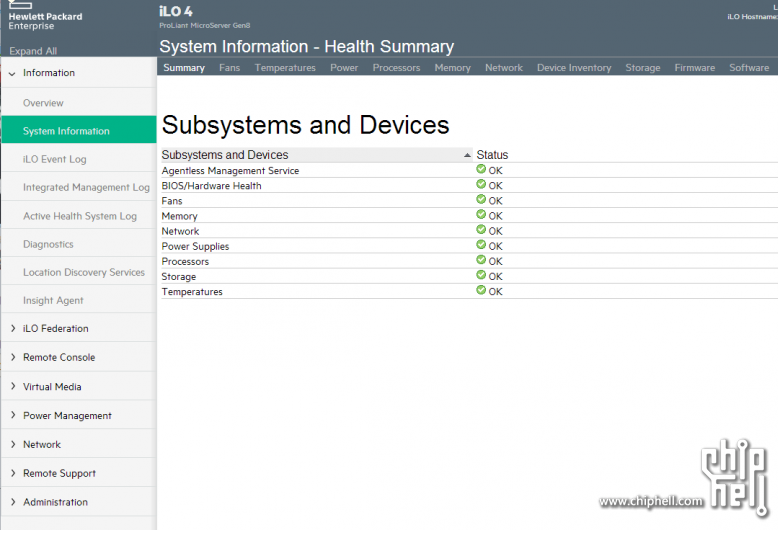The width and height of the screenshot is (778, 537).
Task: Collapse the Information section chevron
Action: (x=12, y=73)
